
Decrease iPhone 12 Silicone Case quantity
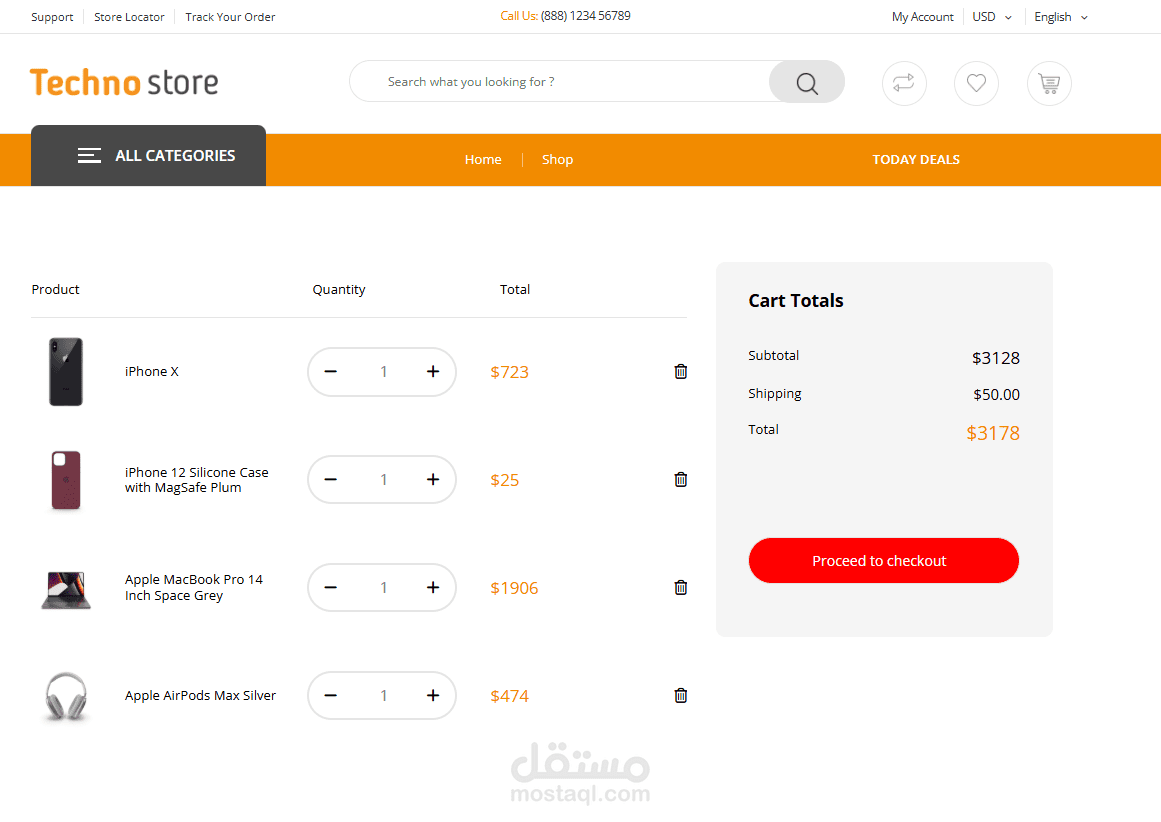click(x=330, y=480)
